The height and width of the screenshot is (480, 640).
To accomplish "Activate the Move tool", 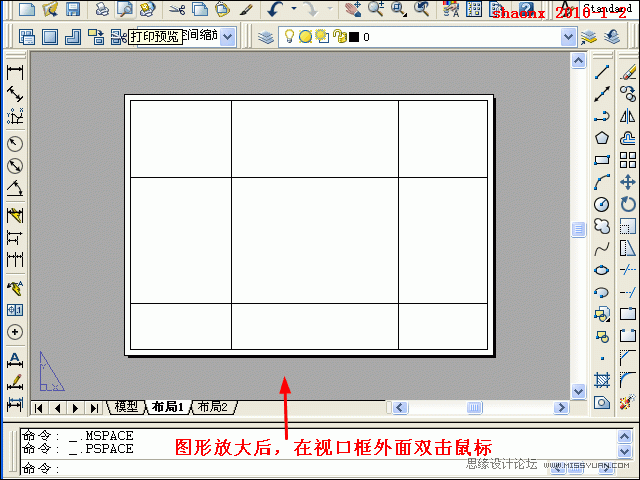I will 628,182.
